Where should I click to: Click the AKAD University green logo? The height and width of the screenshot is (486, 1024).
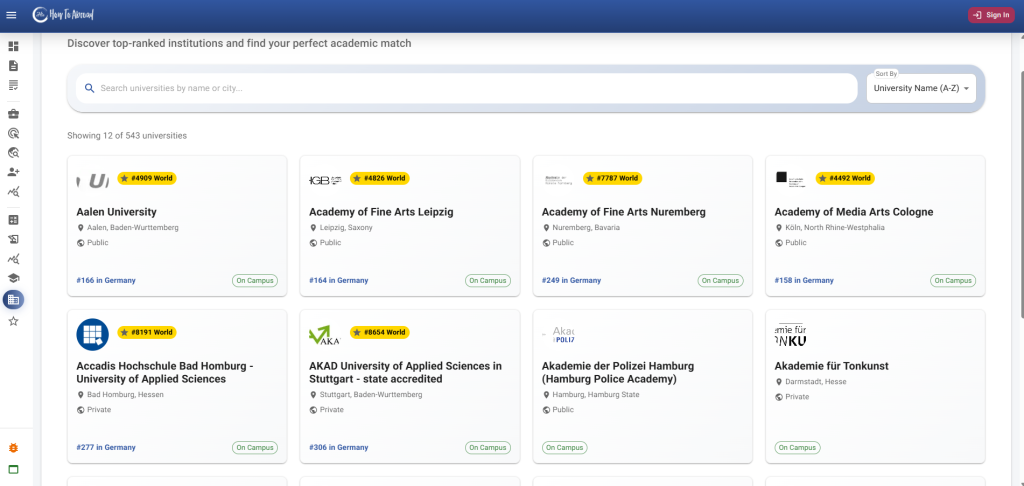pos(325,334)
